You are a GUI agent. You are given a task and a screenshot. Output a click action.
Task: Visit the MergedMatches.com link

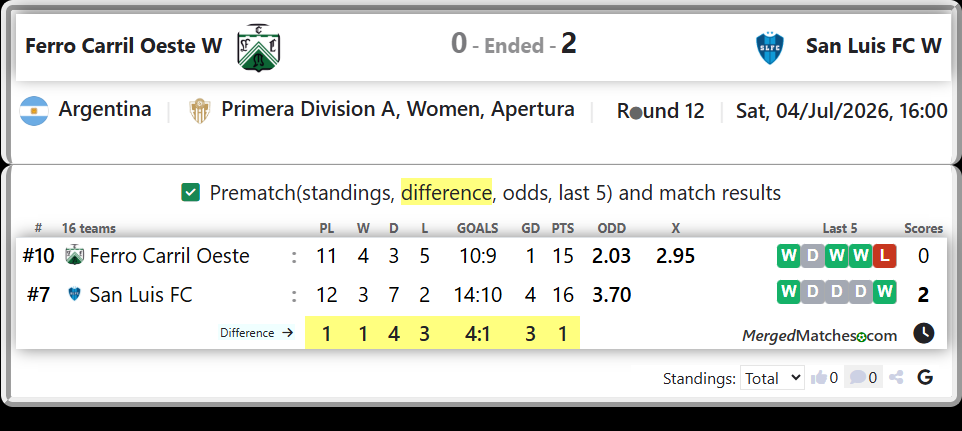click(x=820, y=335)
